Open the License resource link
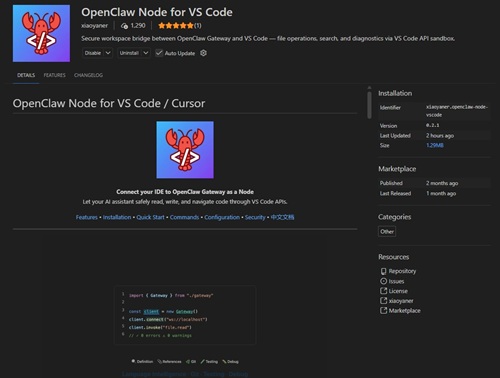This screenshot has height=378, width=500. point(398,291)
